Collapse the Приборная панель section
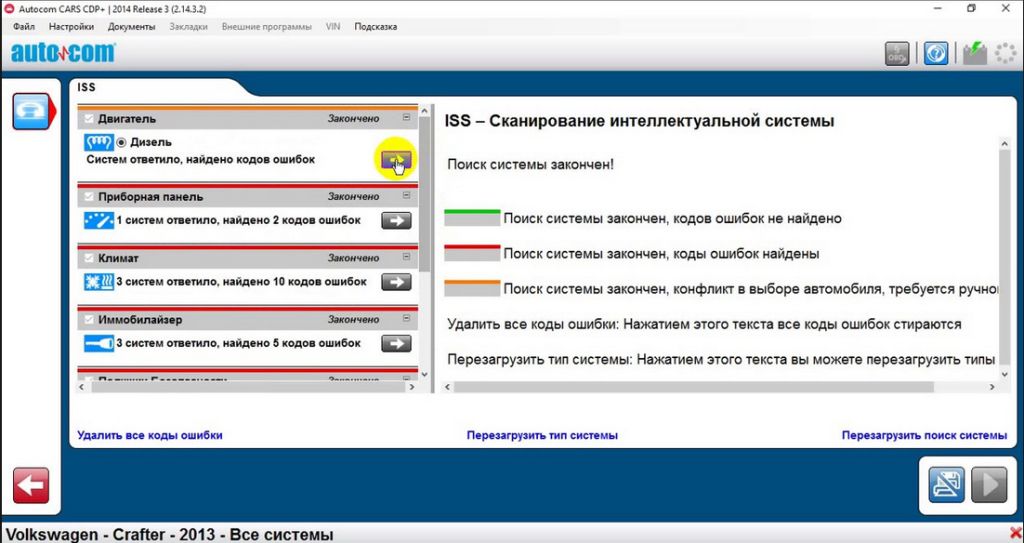This screenshot has height=543, width=1024. (406, 195)
